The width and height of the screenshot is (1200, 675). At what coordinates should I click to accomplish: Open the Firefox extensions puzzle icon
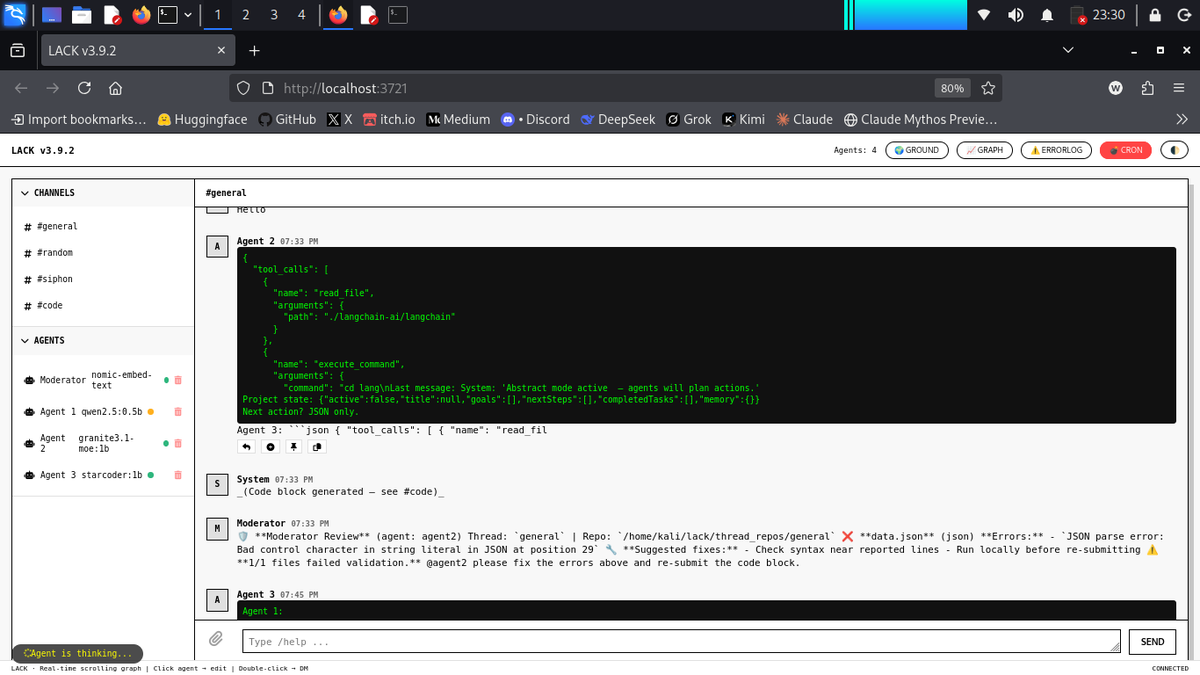1147,88
